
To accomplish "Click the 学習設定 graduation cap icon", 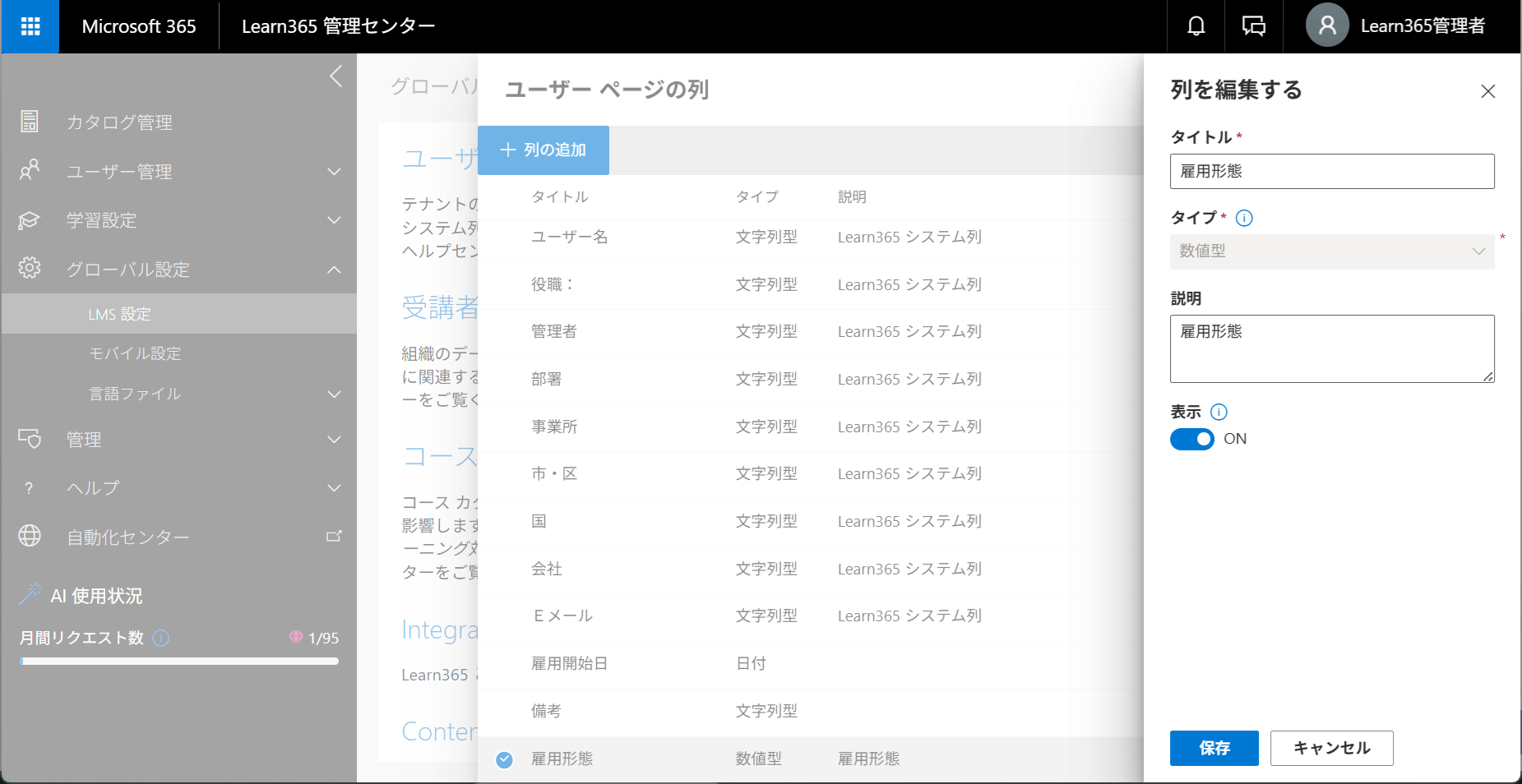I will 30,219.
